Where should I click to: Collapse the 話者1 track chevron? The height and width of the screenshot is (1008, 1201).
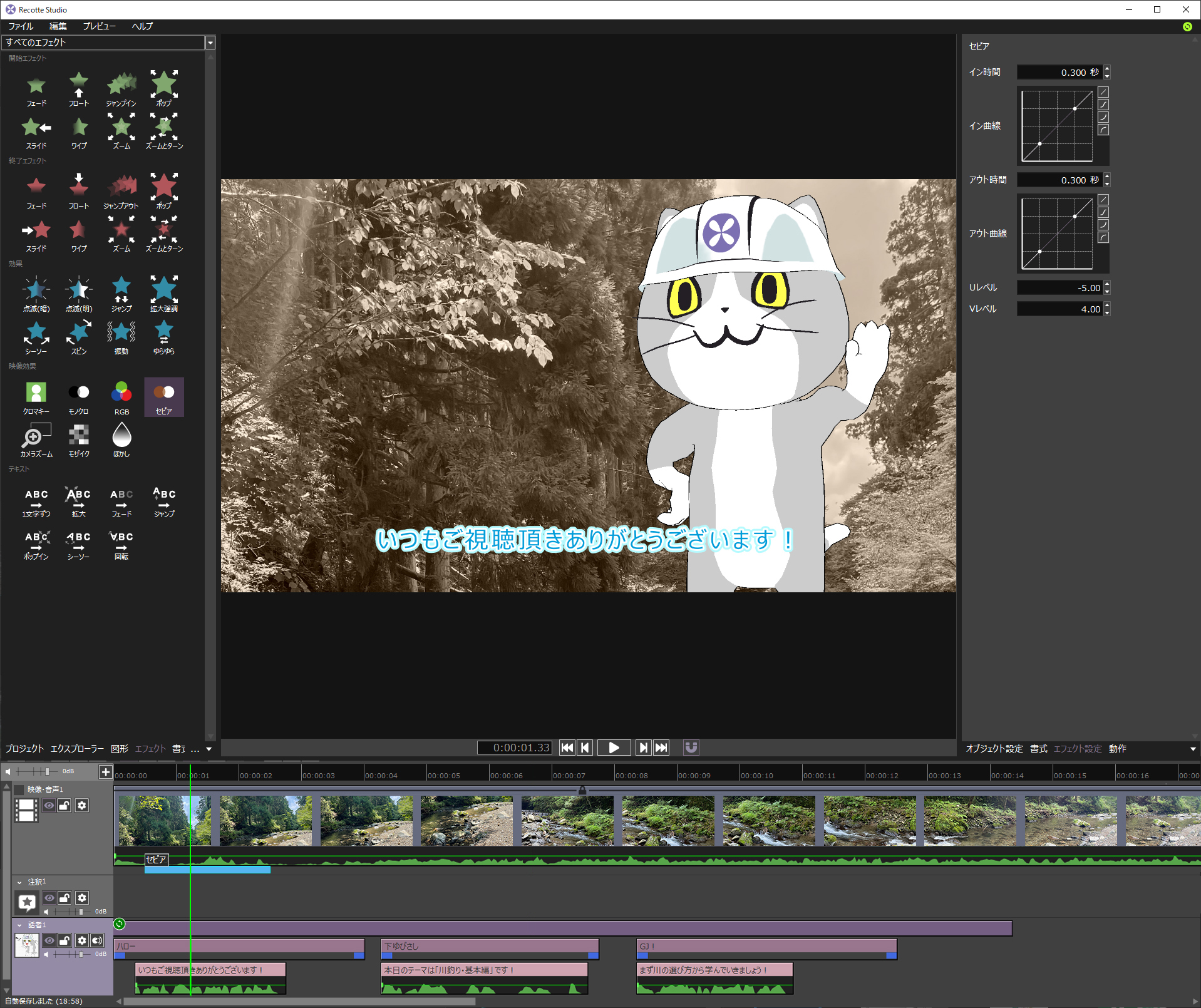pyautogui.click(x=19, y=925)
